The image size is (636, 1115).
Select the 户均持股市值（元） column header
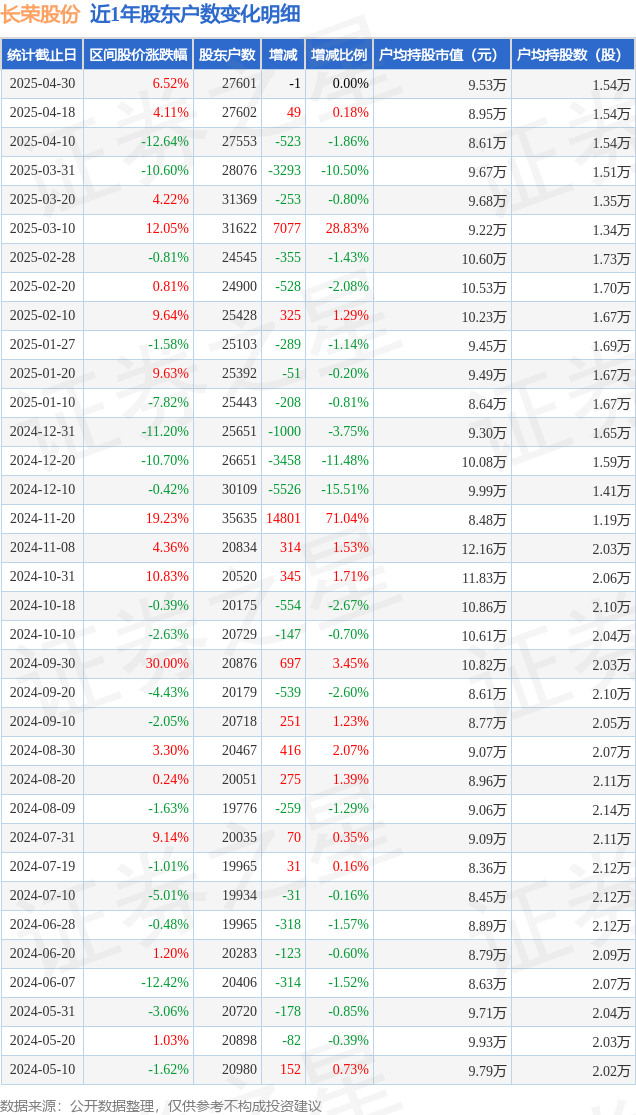coord(442,55)
